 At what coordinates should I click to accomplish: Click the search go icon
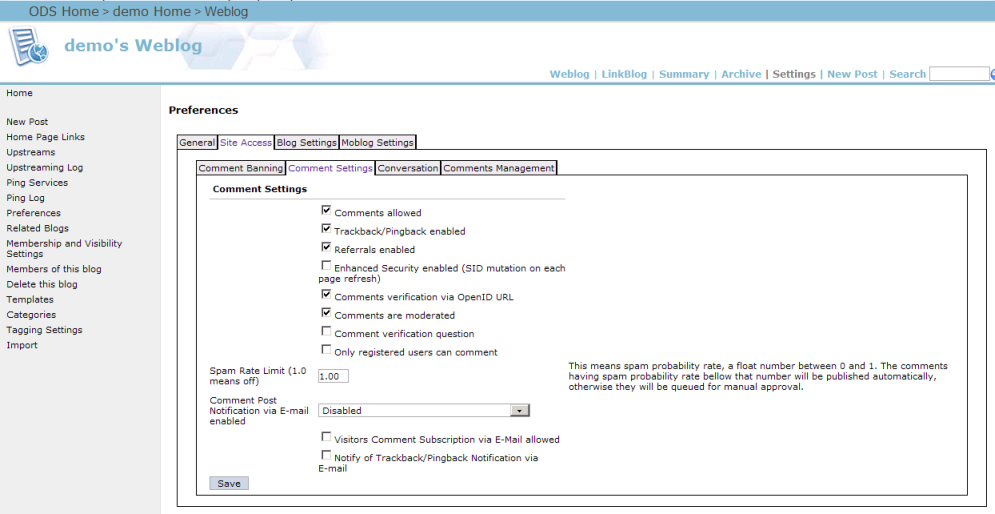(992, 75)
